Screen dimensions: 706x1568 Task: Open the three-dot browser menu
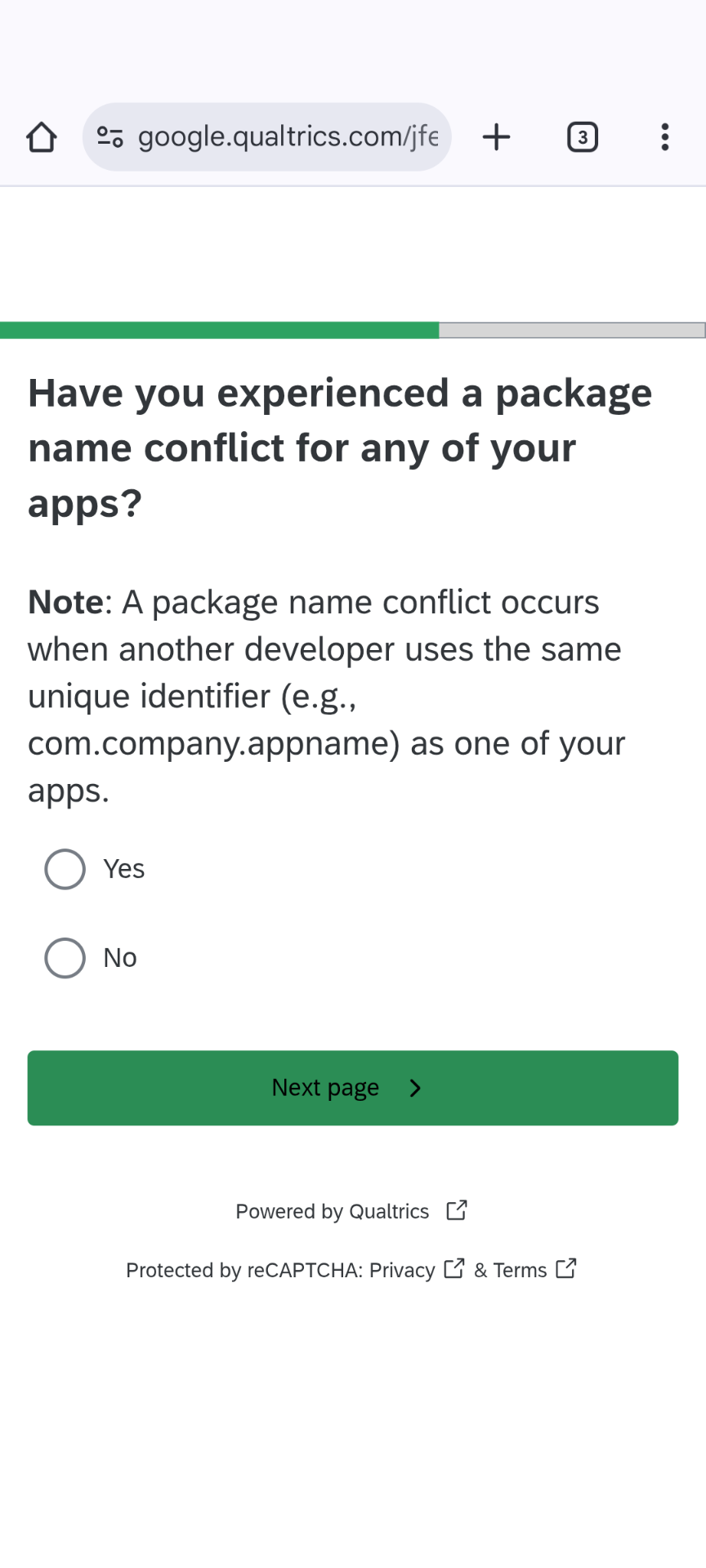pos(665,137)
